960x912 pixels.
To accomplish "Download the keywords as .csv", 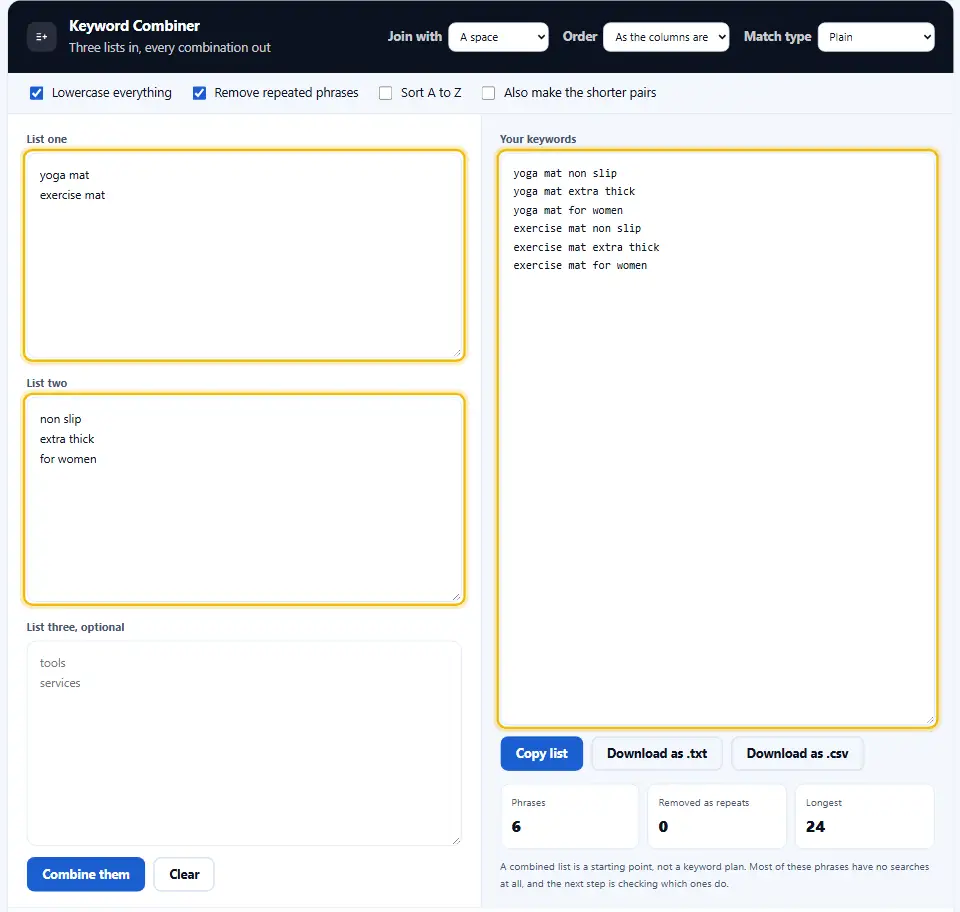I will 797,753.
